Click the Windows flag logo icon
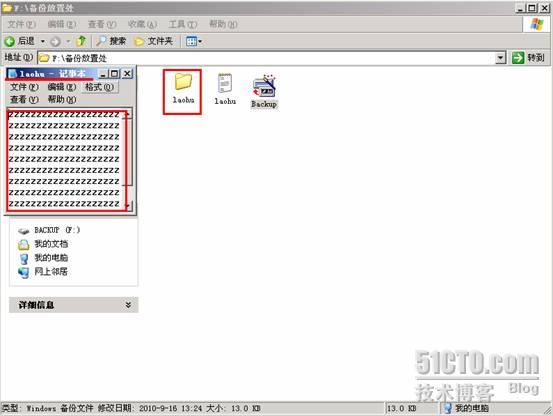This screenshot has width=553, height=416. tap(537, 24)
